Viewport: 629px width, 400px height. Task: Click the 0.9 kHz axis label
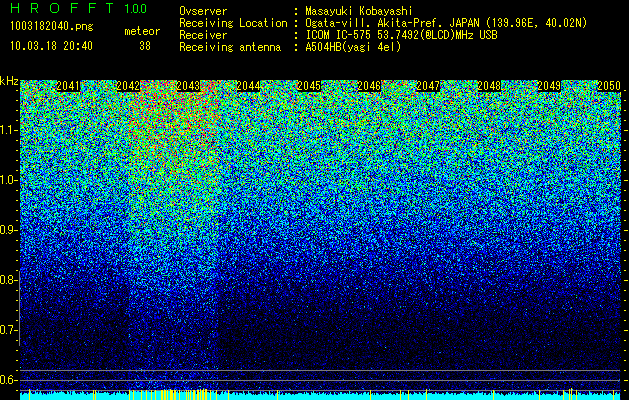click(8, 230)
